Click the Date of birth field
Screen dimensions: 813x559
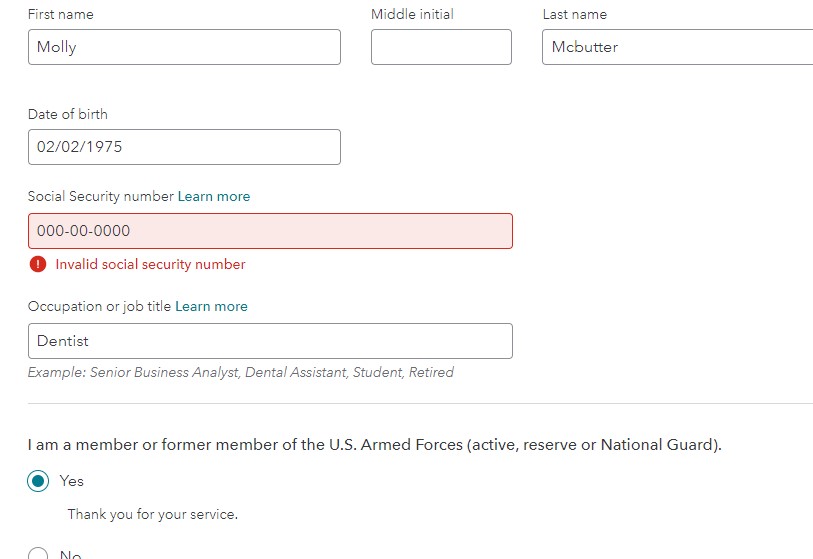184,147
